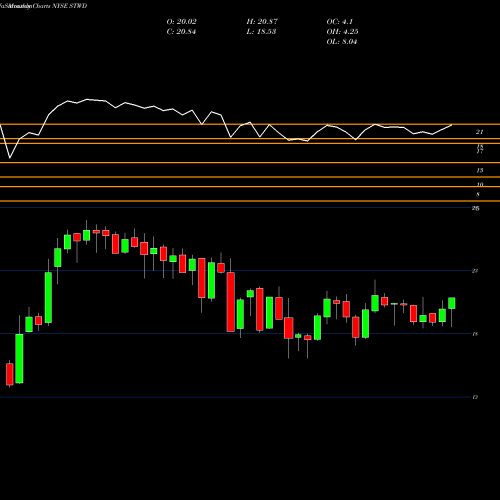
Task: Select the "L: 18.53" low price text
Action: (x=261, y=32)
